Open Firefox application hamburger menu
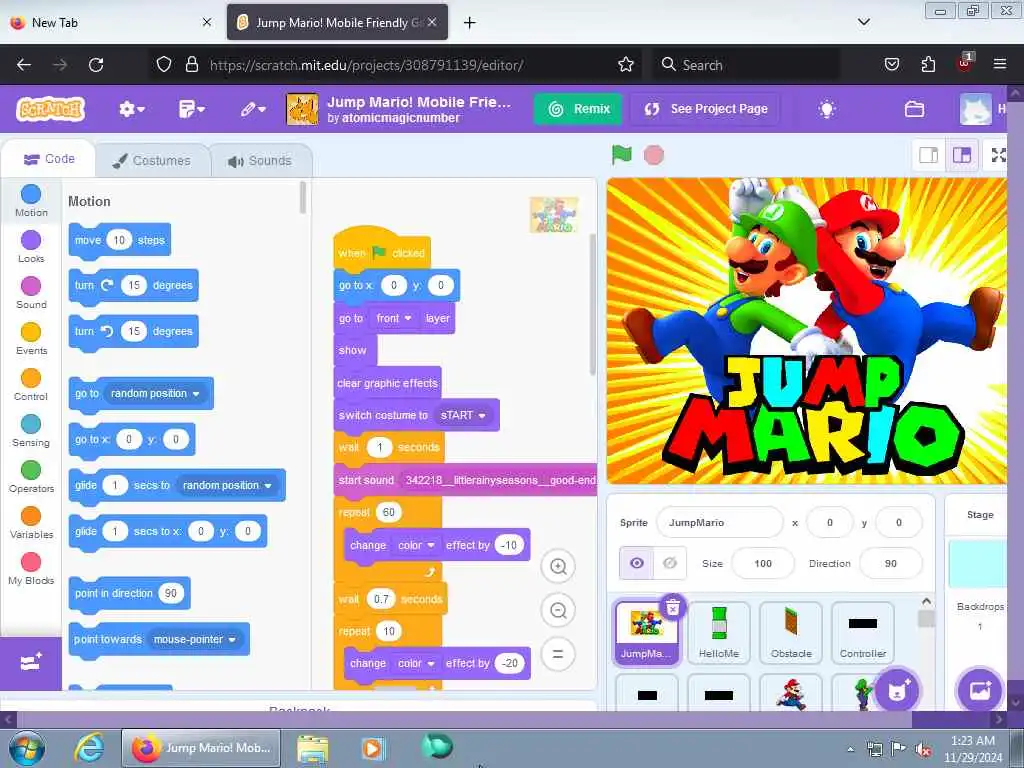The height and width of the screenshot is (768, 1024). [999, 64]
